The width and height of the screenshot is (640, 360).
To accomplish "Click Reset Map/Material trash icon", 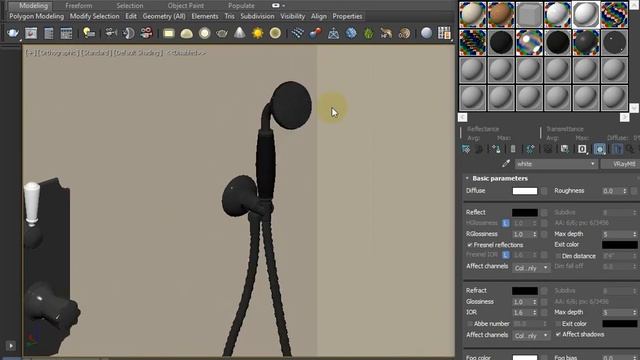I will pos(513,149).
